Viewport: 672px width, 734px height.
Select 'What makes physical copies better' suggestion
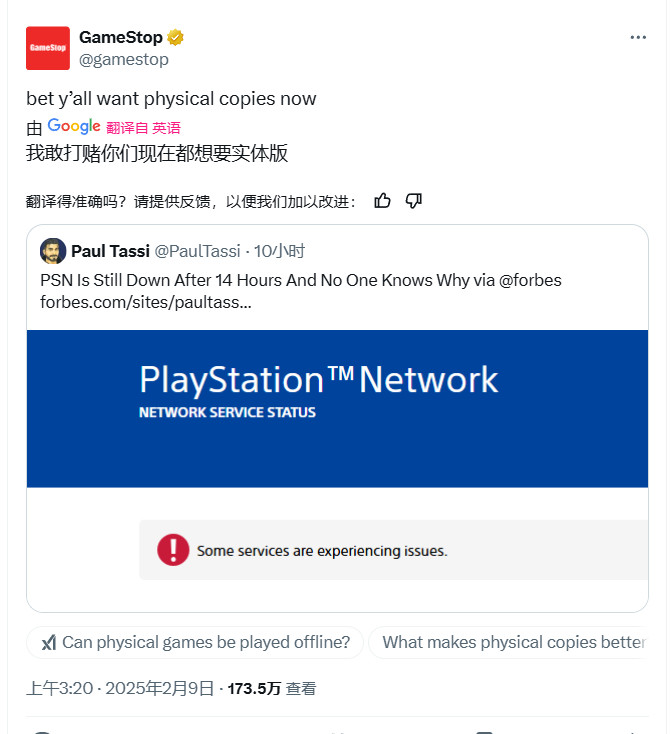(x=513, y=642)
